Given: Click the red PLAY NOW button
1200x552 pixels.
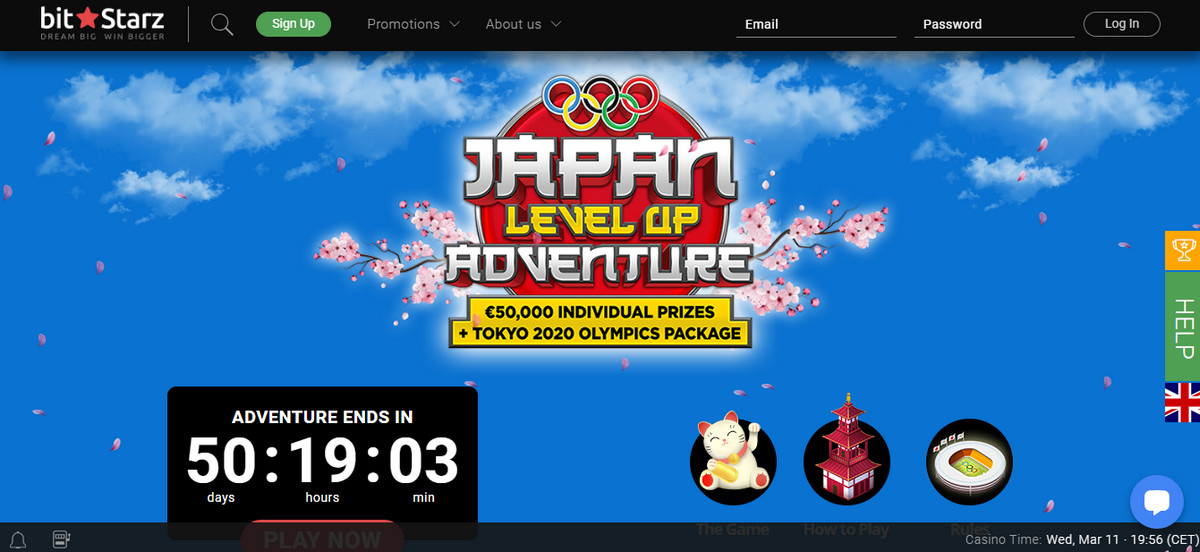Looking at the screenshot, I should 322,538.
